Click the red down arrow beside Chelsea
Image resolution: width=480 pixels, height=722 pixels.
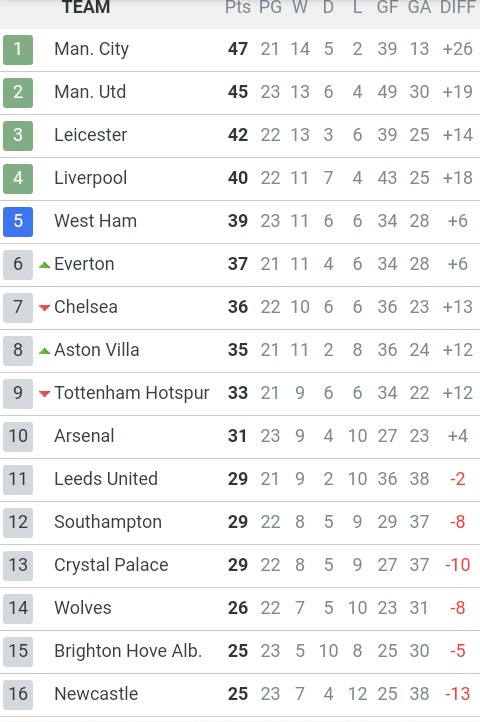tap(44, 308)
